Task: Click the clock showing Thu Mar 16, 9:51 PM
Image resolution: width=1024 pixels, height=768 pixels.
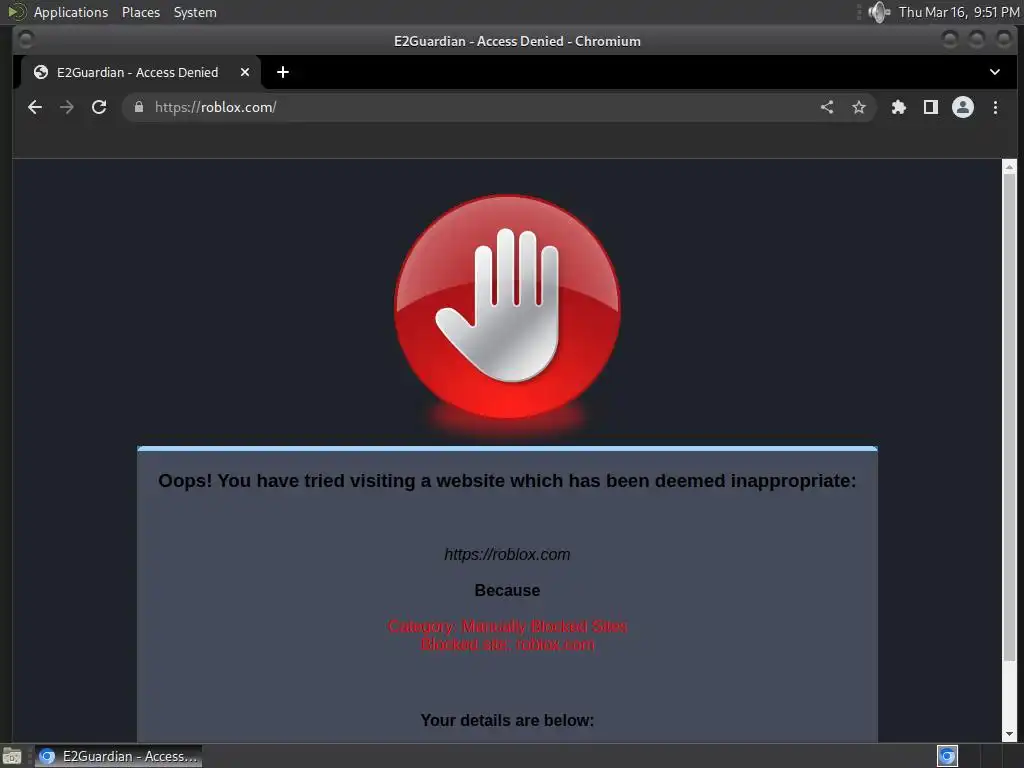Action: tap(959, 12)
